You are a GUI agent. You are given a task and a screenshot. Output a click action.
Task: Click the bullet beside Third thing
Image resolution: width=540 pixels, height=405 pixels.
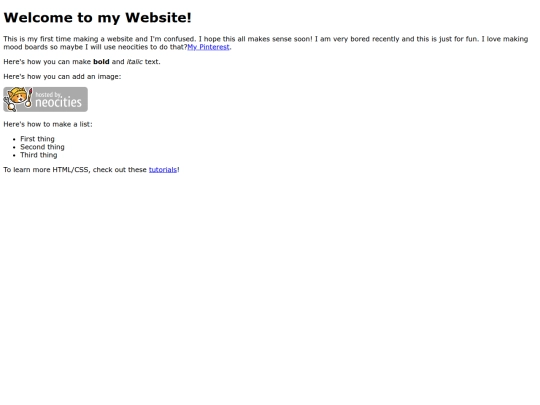pos(14,155)
